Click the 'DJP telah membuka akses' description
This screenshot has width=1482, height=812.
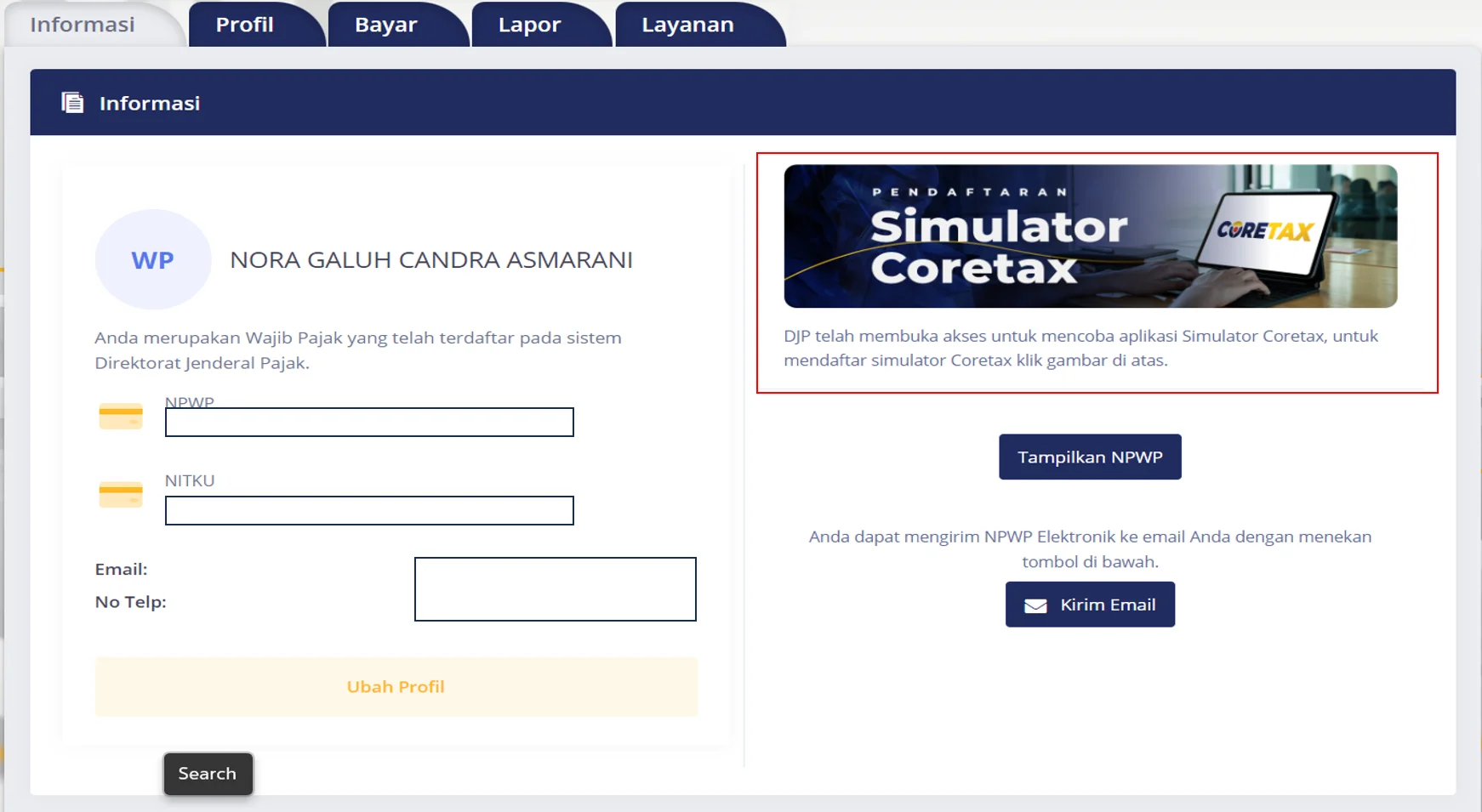click(1080, 348)
